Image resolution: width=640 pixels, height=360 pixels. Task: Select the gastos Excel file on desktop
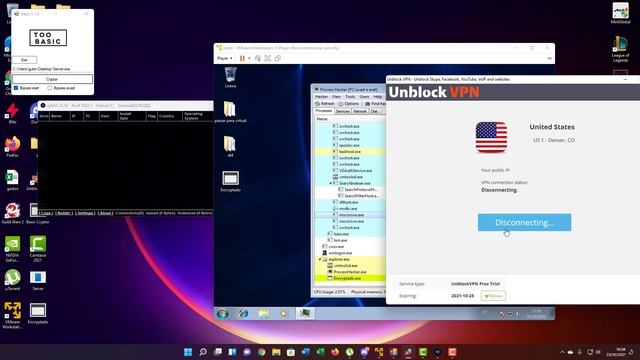[x=12, y=180]
